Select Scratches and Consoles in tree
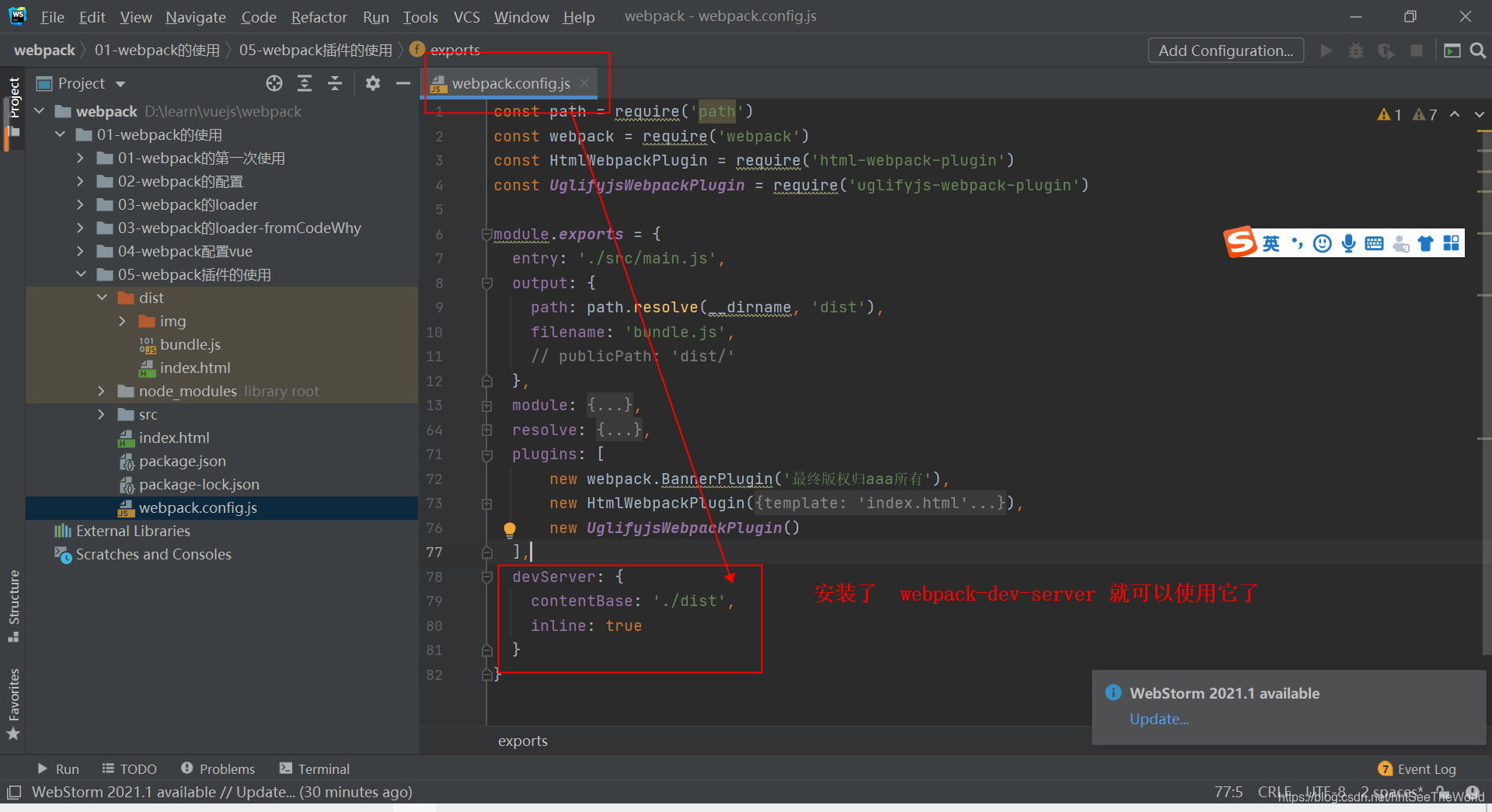1492x812 pixels. click(x=153, y=554)
